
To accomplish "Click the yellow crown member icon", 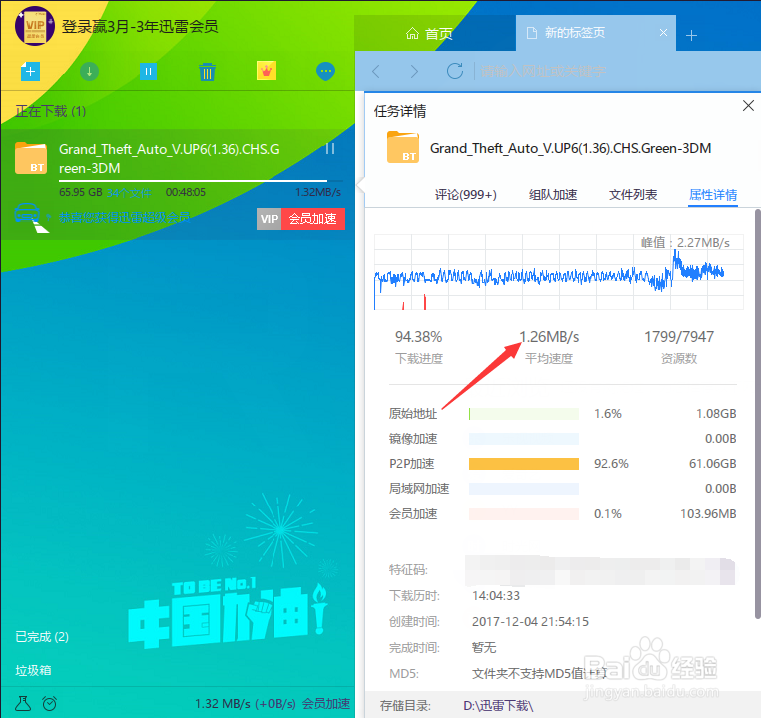I will [x=266, y=71].
